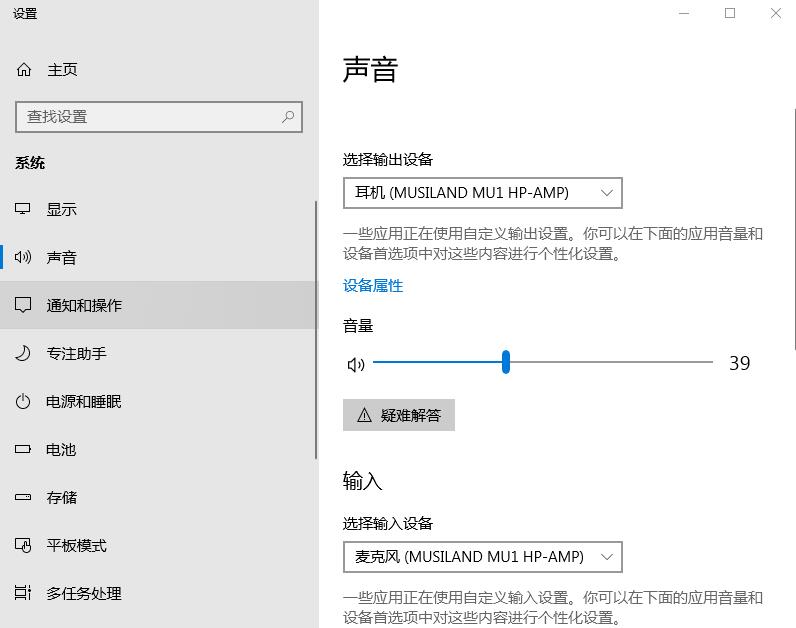Mute using the volume speaker icon
This screenshot has height=628, width=796.
[355, 364]
